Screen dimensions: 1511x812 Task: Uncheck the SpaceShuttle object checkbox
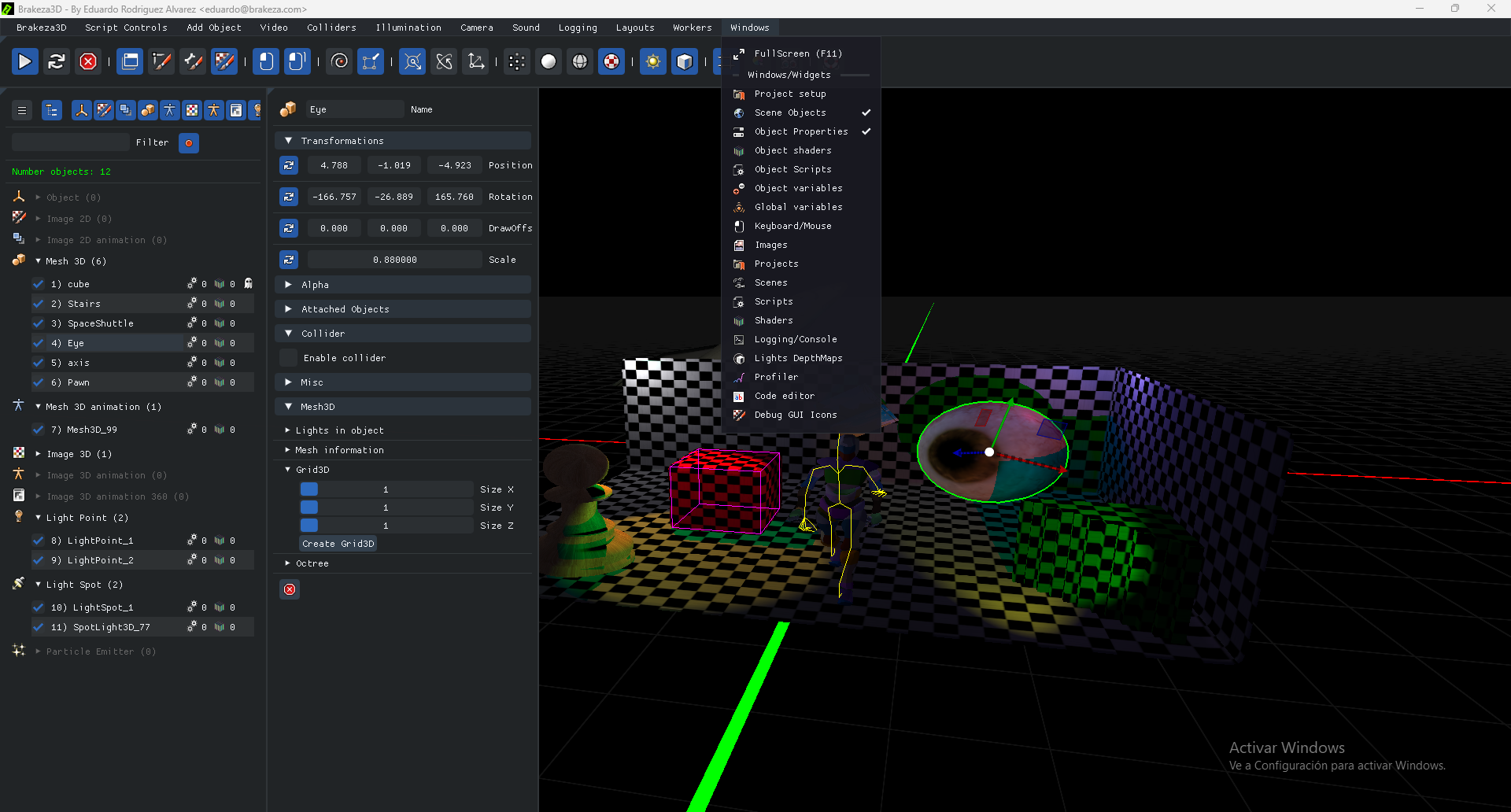pyautogui.click(x=38, y=323)
